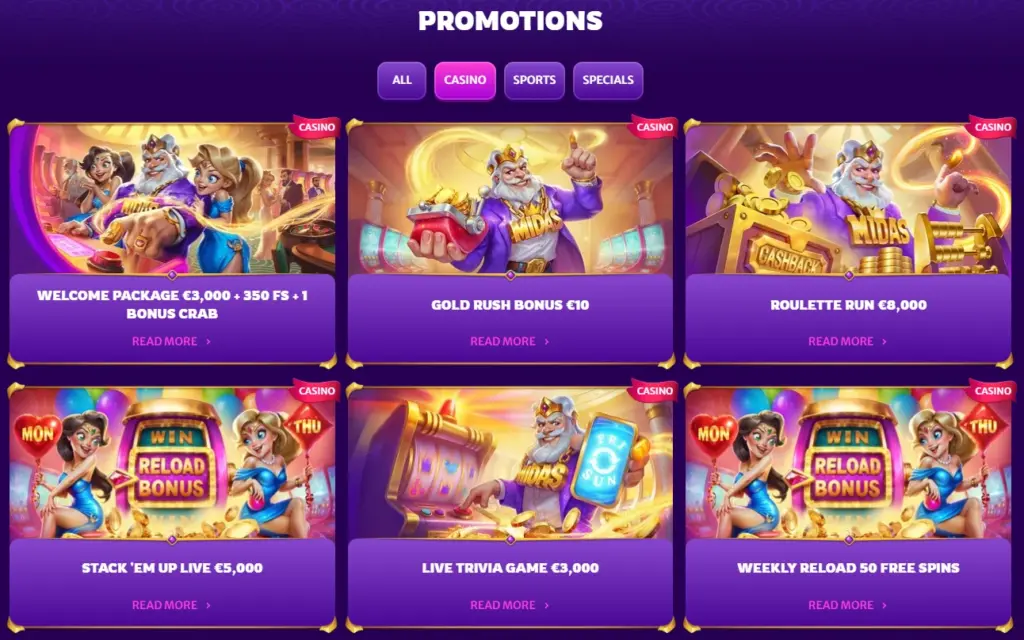Screen dimensions: 1024x640
Task: Show the SPECIALS promotions tab
Action: (x=608, y=80)
